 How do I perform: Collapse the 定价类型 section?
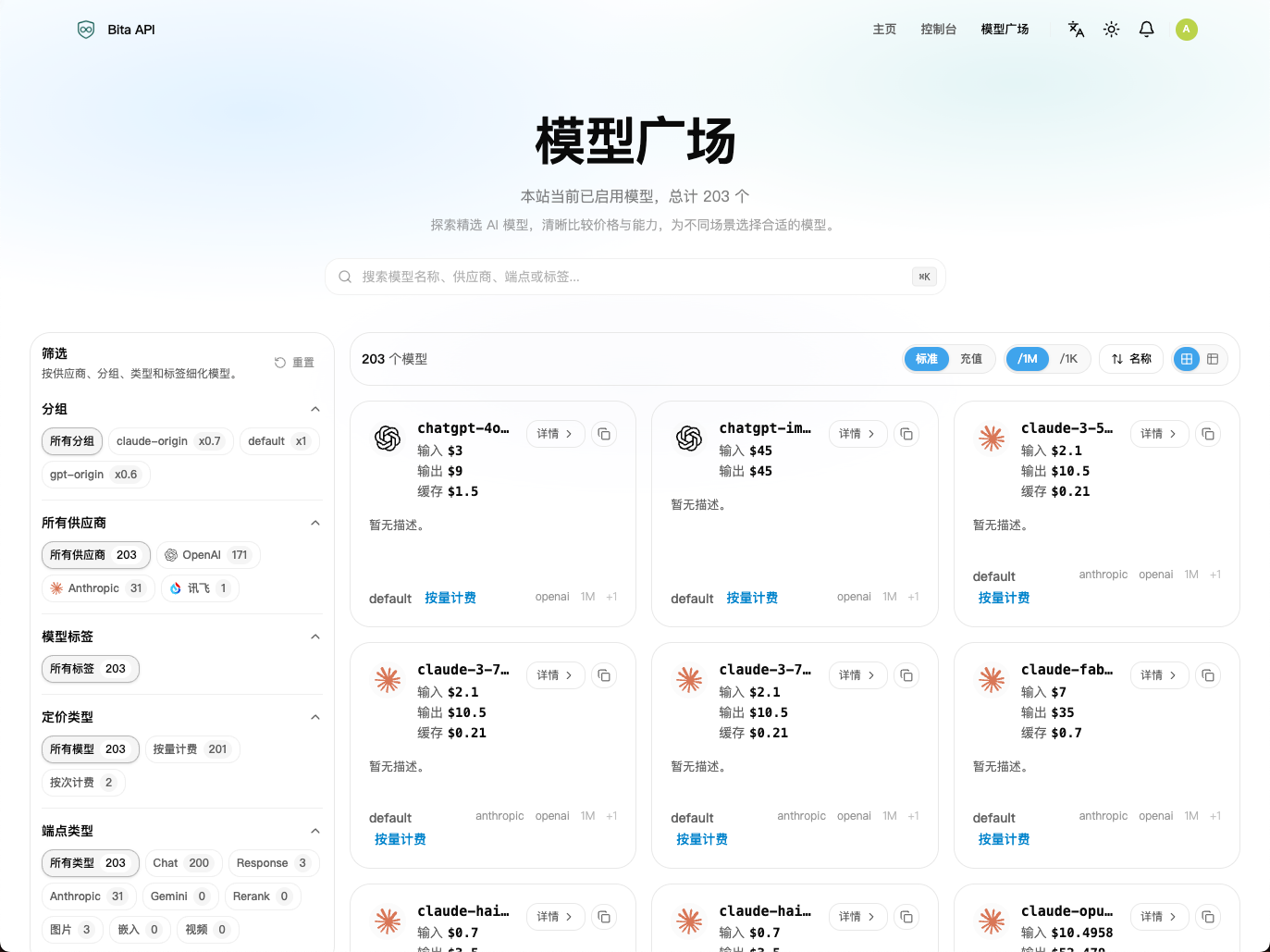(315, 717)
